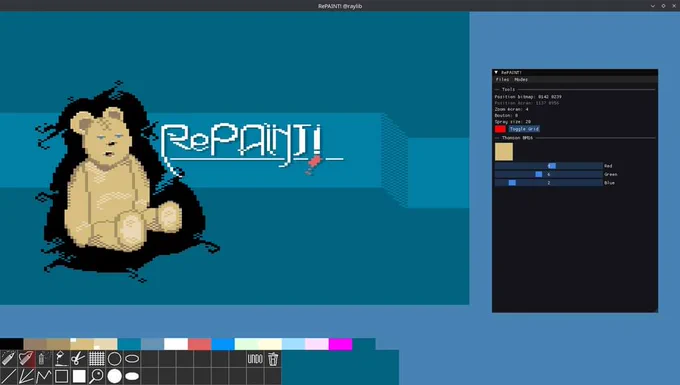
Task: Select the outlined ellipse tool
Action: click(x=132, y=359)
